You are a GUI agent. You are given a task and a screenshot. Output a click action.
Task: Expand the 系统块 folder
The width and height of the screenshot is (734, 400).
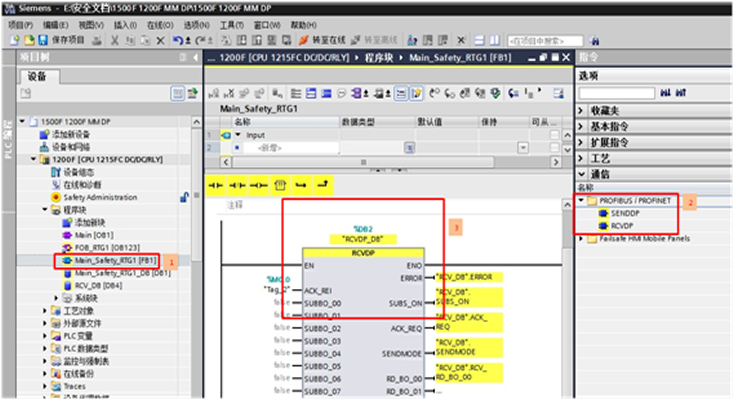click(56, 298)
